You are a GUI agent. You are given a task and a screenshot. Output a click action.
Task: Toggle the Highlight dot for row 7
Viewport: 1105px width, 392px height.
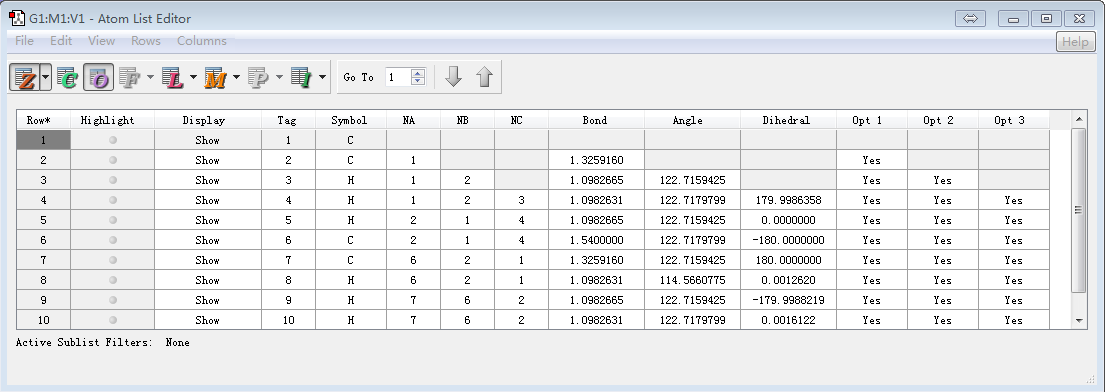[113, 260]
